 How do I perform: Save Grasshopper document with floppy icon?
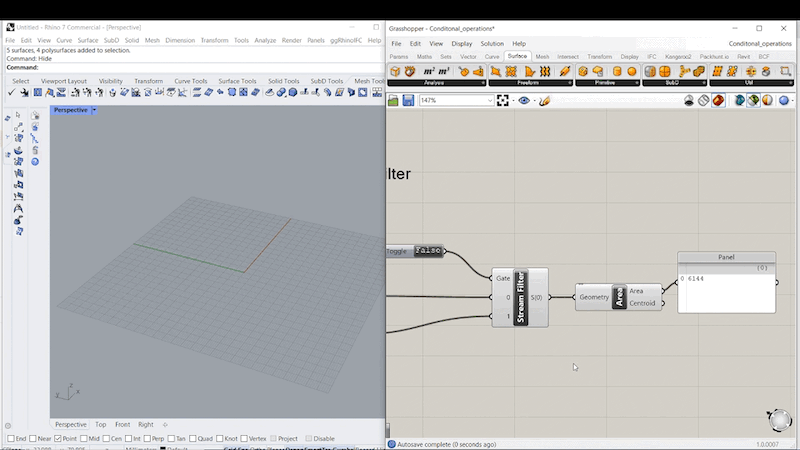point(408,101)
